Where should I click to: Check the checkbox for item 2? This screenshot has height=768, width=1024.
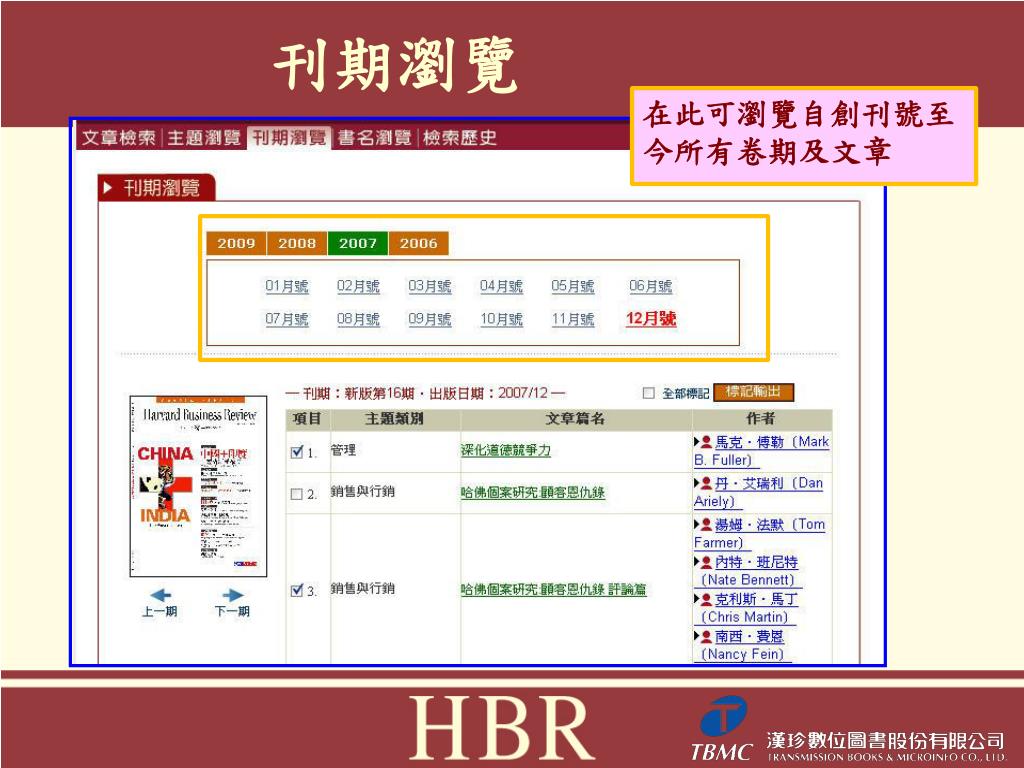[x=296, y=494]
